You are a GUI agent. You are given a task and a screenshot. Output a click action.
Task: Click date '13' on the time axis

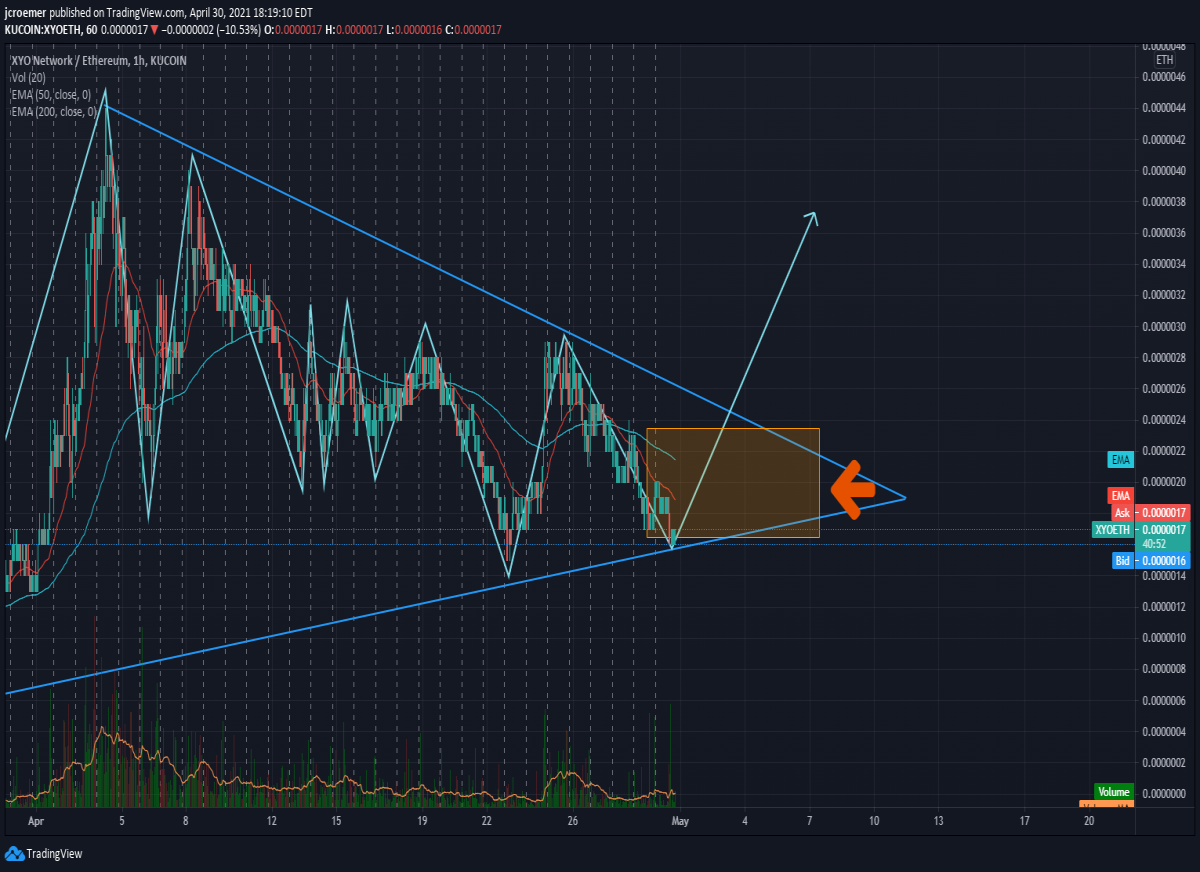(938, 821)
